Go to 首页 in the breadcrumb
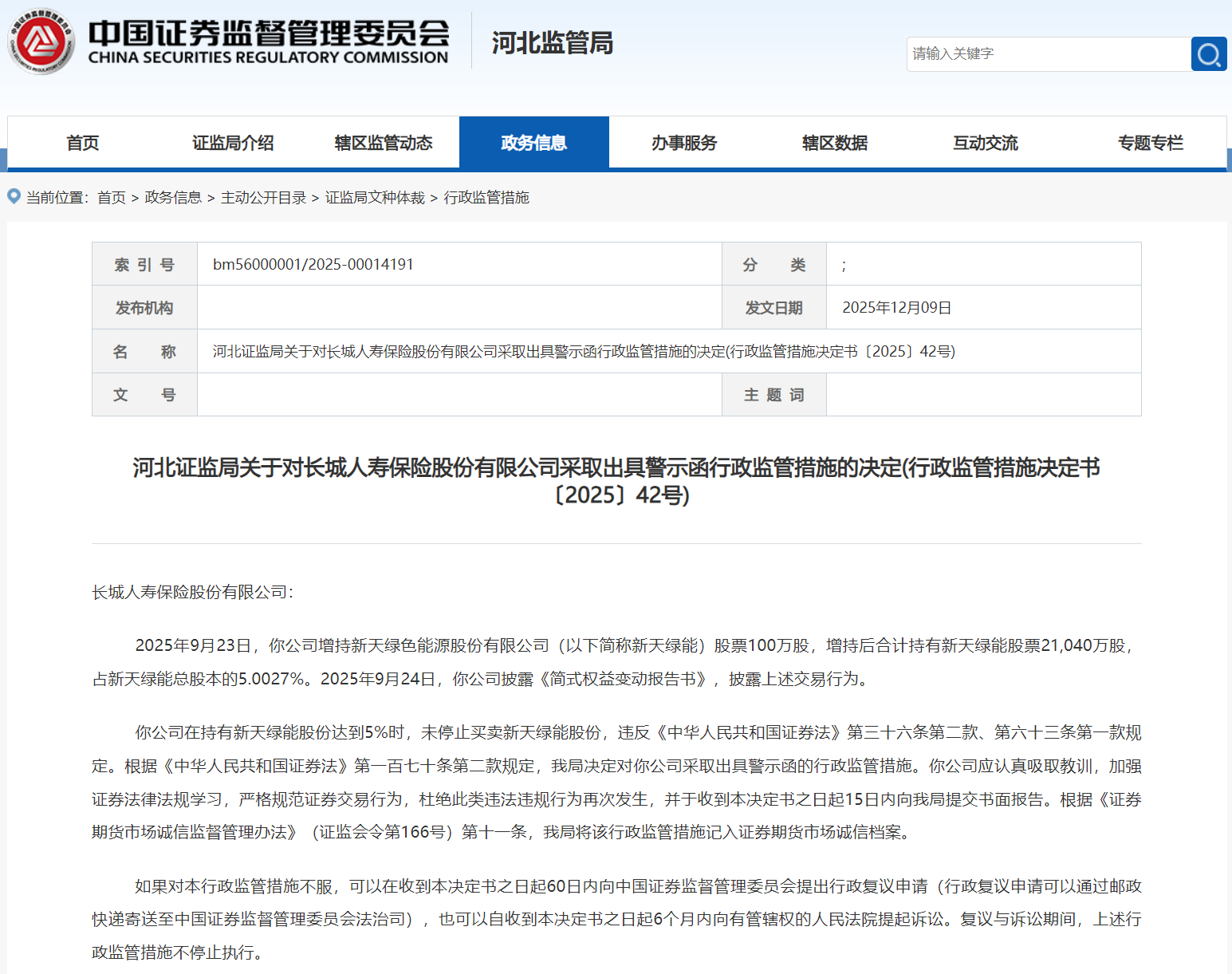 (112, 197)
